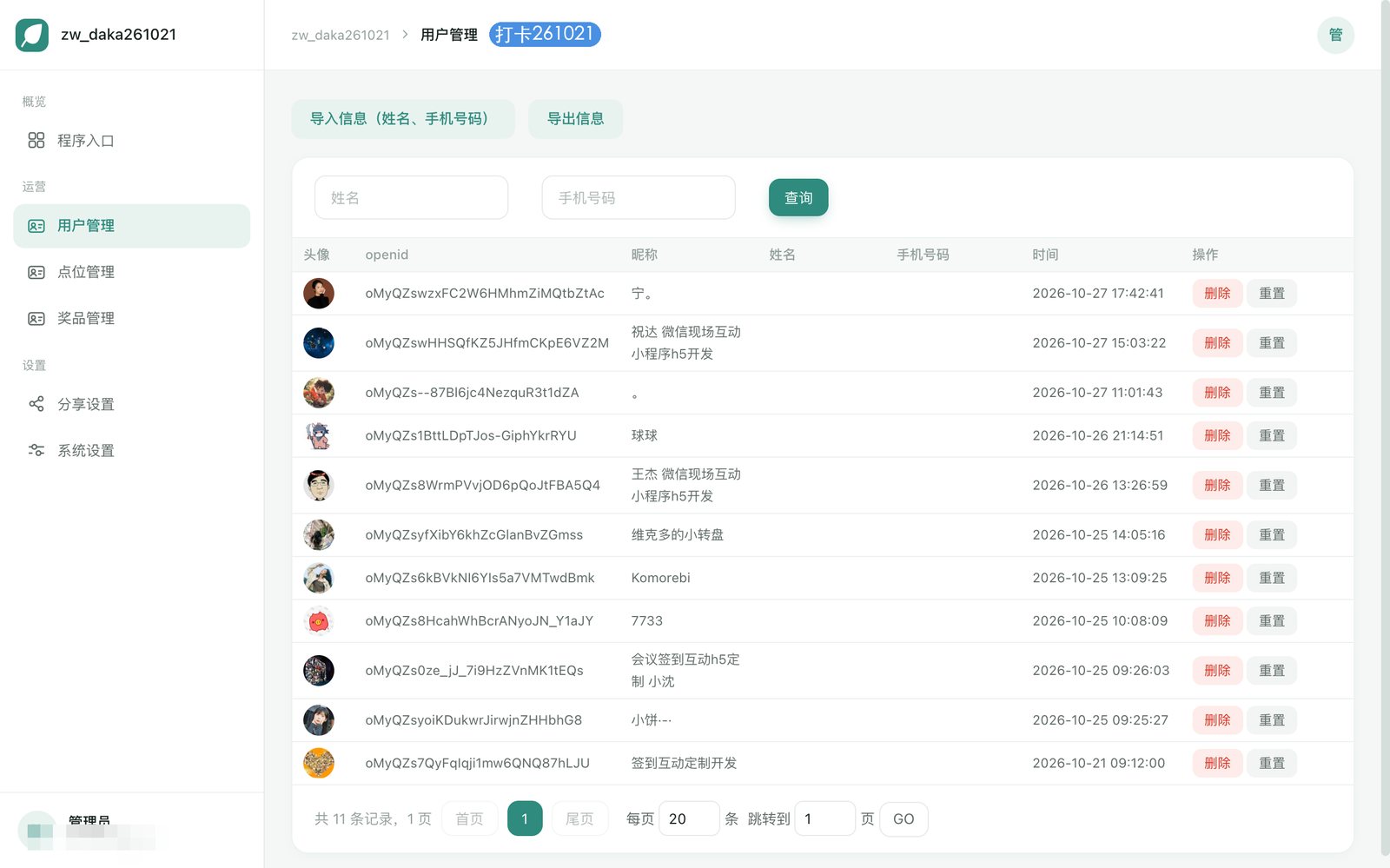Click avatar of user 宁。
This screenshot has height=868, width=1390.
coord(319,294)
